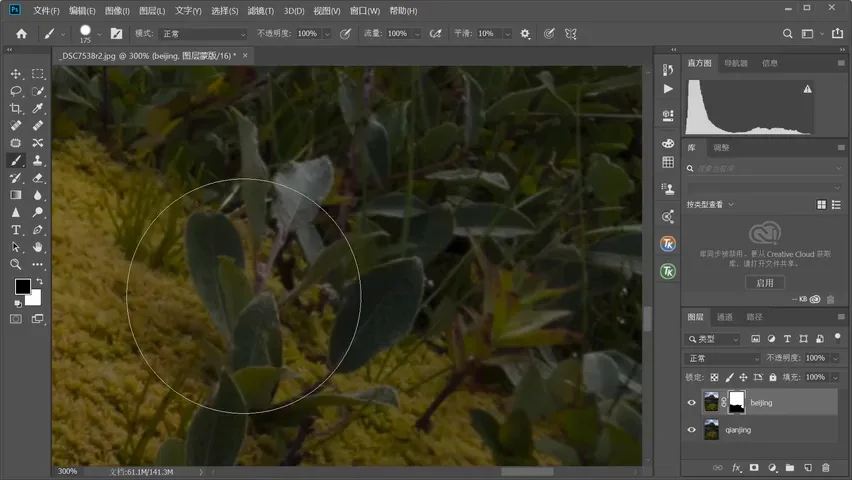The height and width of the screenshot is (480, 852).
Task: Add a layer mask icon
Action: pos(754,467)
